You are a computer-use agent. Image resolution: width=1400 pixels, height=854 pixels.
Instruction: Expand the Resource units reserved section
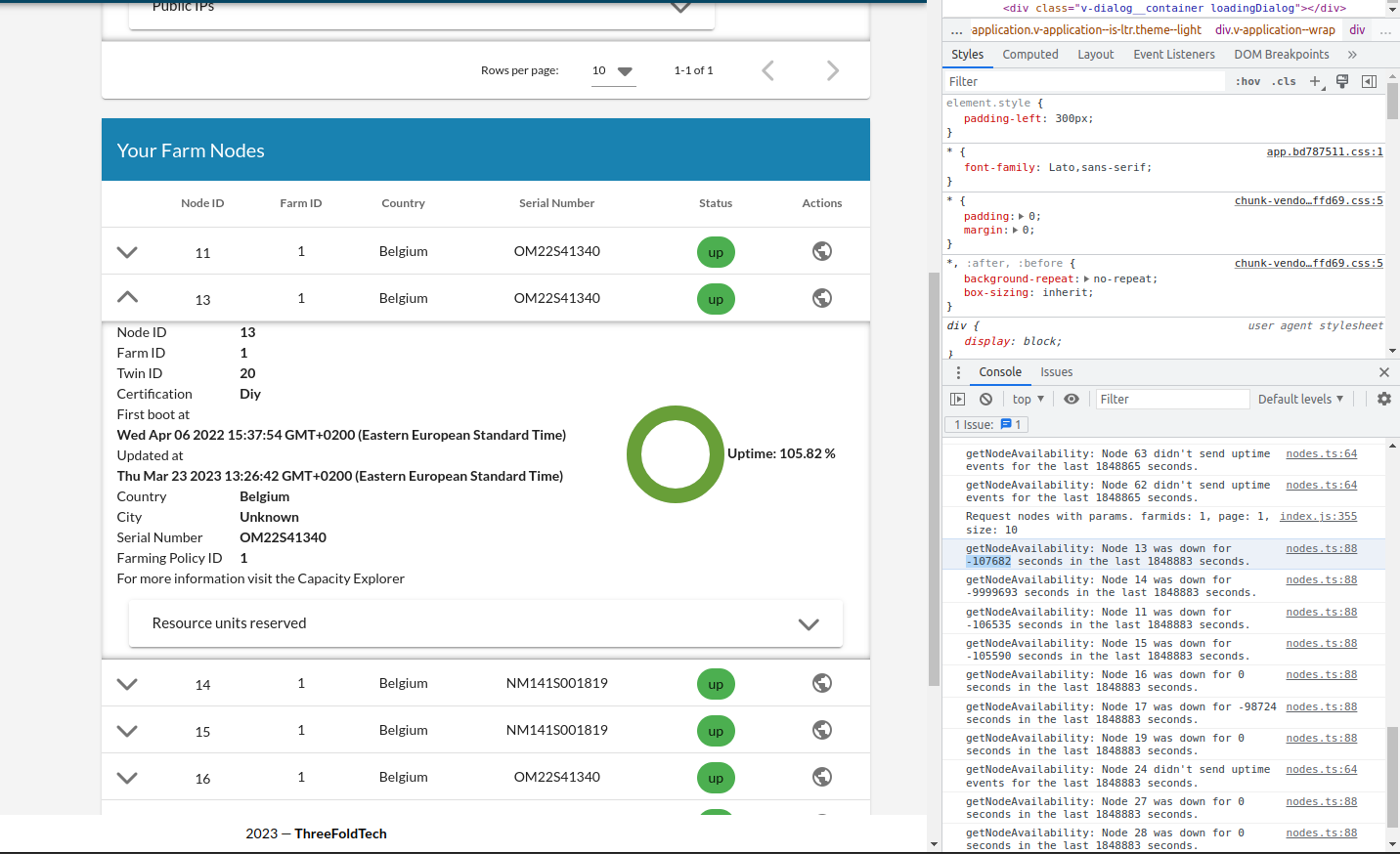point(809,623)
